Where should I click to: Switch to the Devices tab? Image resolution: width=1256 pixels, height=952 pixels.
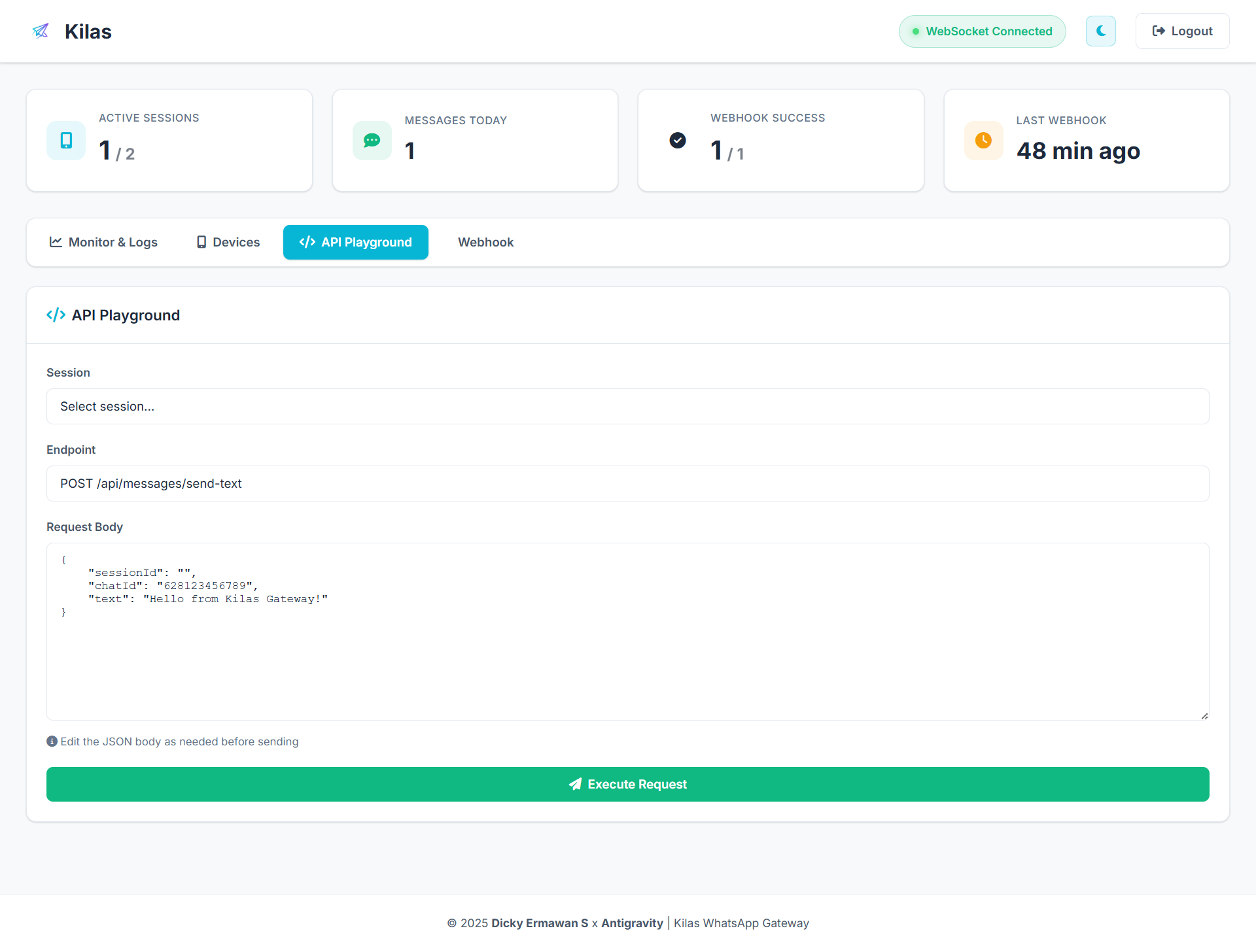tap(228, 243)
